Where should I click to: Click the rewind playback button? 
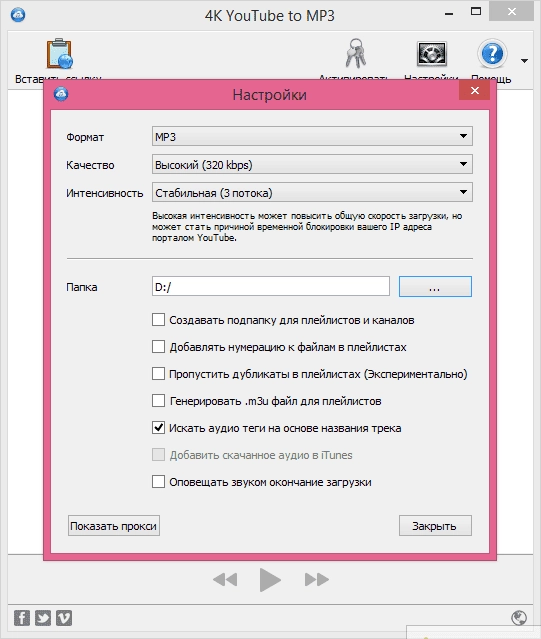click(225, 580)
